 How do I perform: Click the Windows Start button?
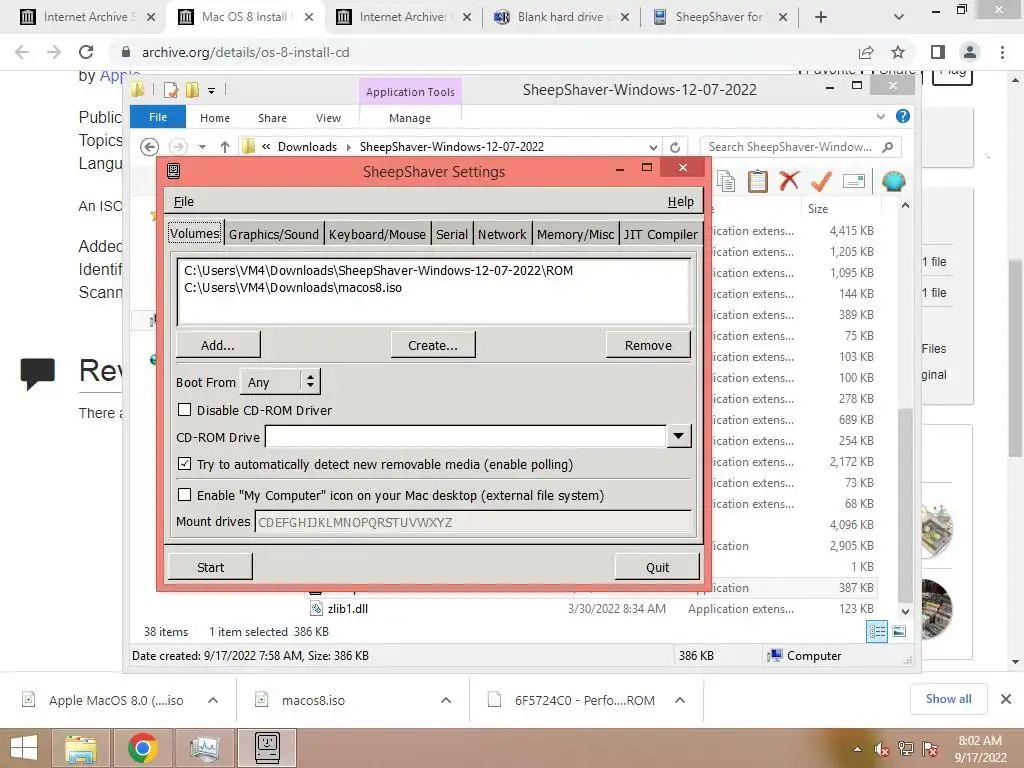pyautogui.click(x=25, y=748)
